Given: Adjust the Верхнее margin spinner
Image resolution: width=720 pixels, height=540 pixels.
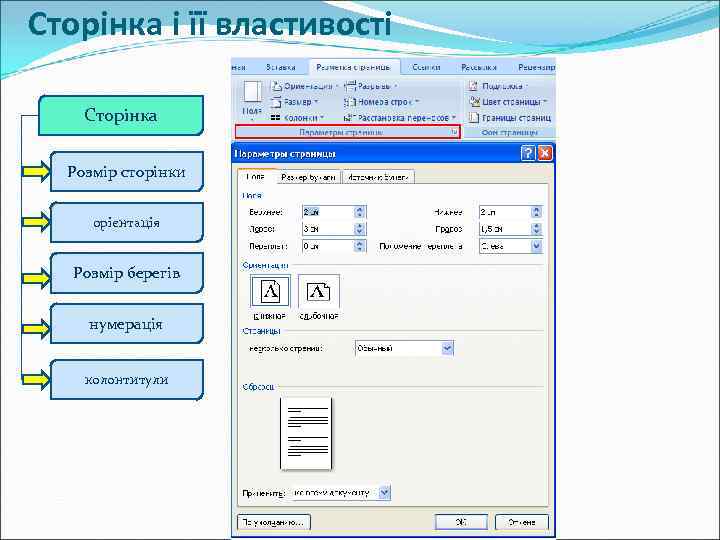Looking at the screenshot, I should pyautogui.click(x=360, y=212).
